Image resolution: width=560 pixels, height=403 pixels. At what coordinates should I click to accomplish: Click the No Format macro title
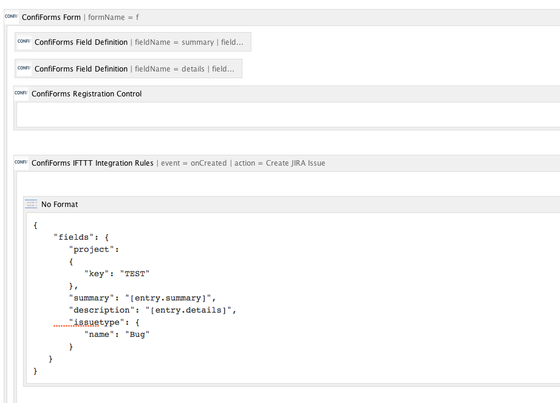point(59,204)
